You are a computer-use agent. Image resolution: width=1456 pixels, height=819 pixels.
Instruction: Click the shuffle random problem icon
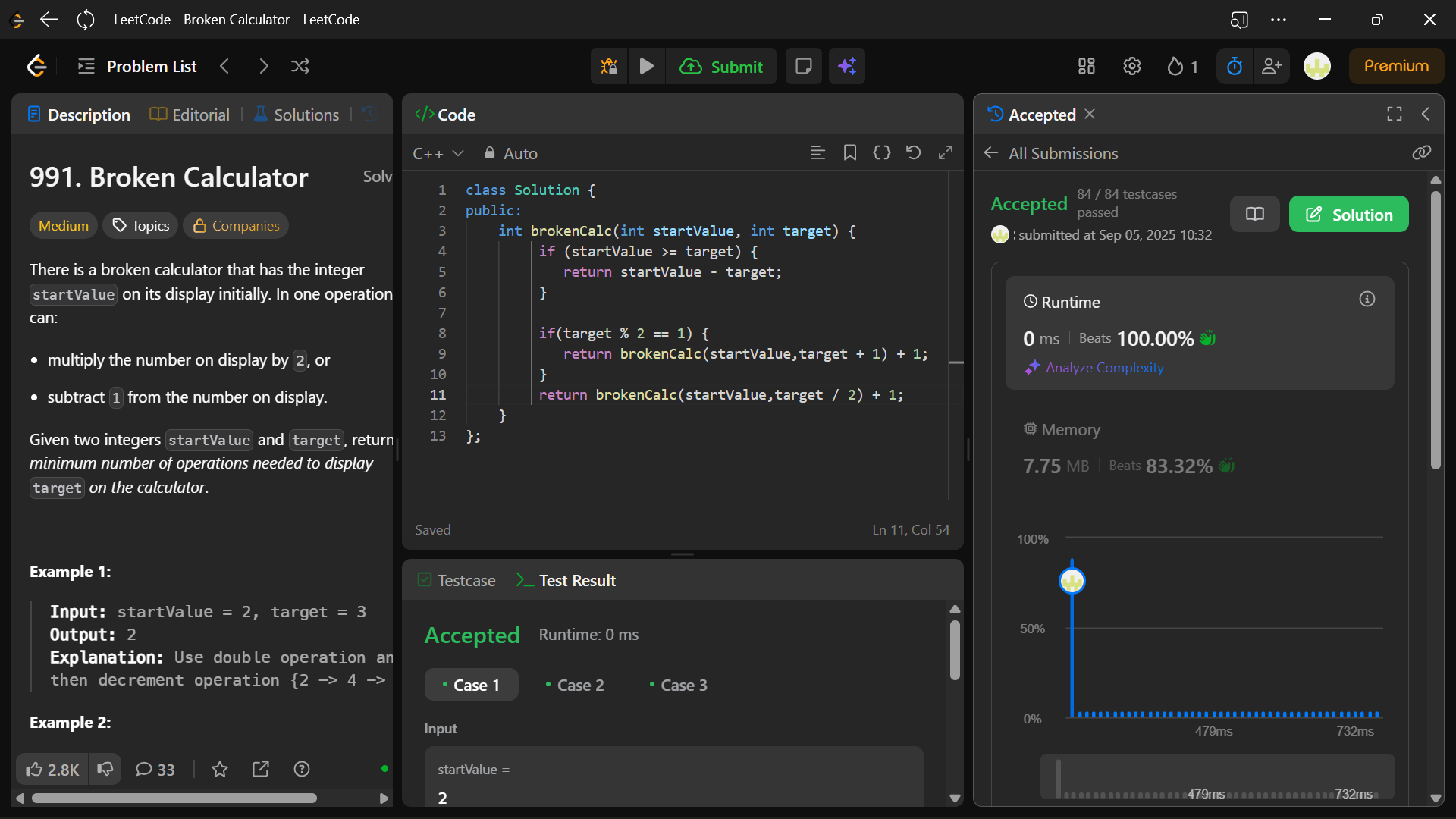300,67
